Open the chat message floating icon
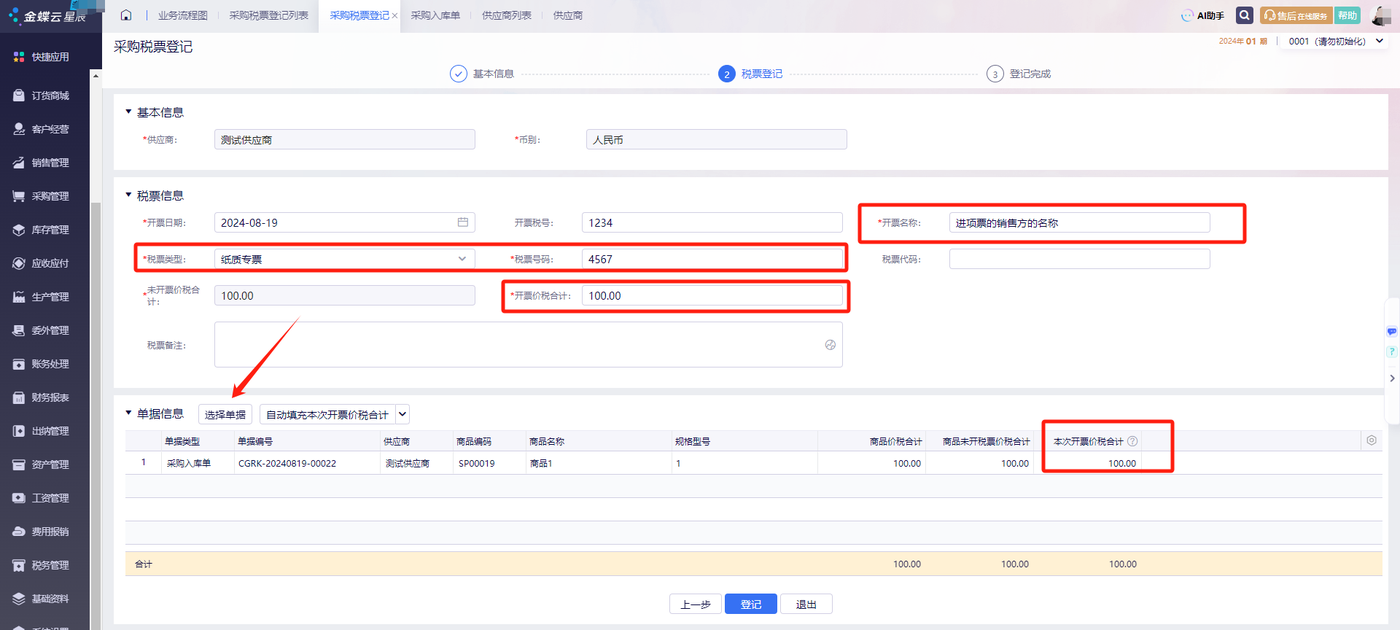 (x=1391, y=331)
